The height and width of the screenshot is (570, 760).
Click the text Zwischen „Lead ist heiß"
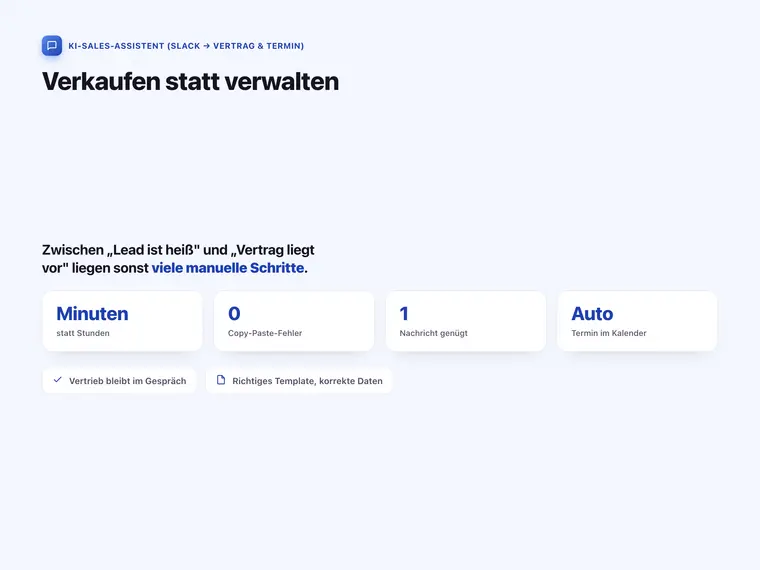coord(121,250)
